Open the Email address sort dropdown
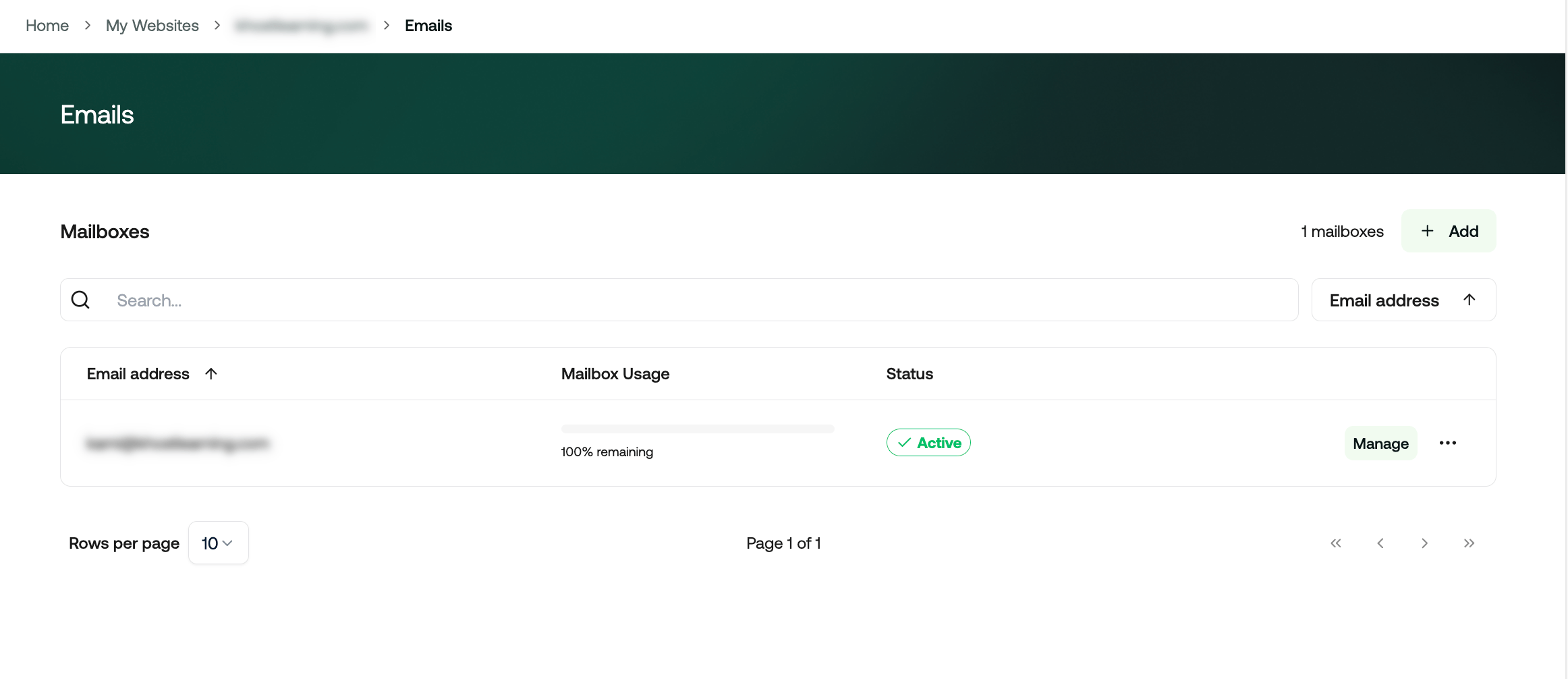This screenshot has width=1568, height=679. point(1403,300)
